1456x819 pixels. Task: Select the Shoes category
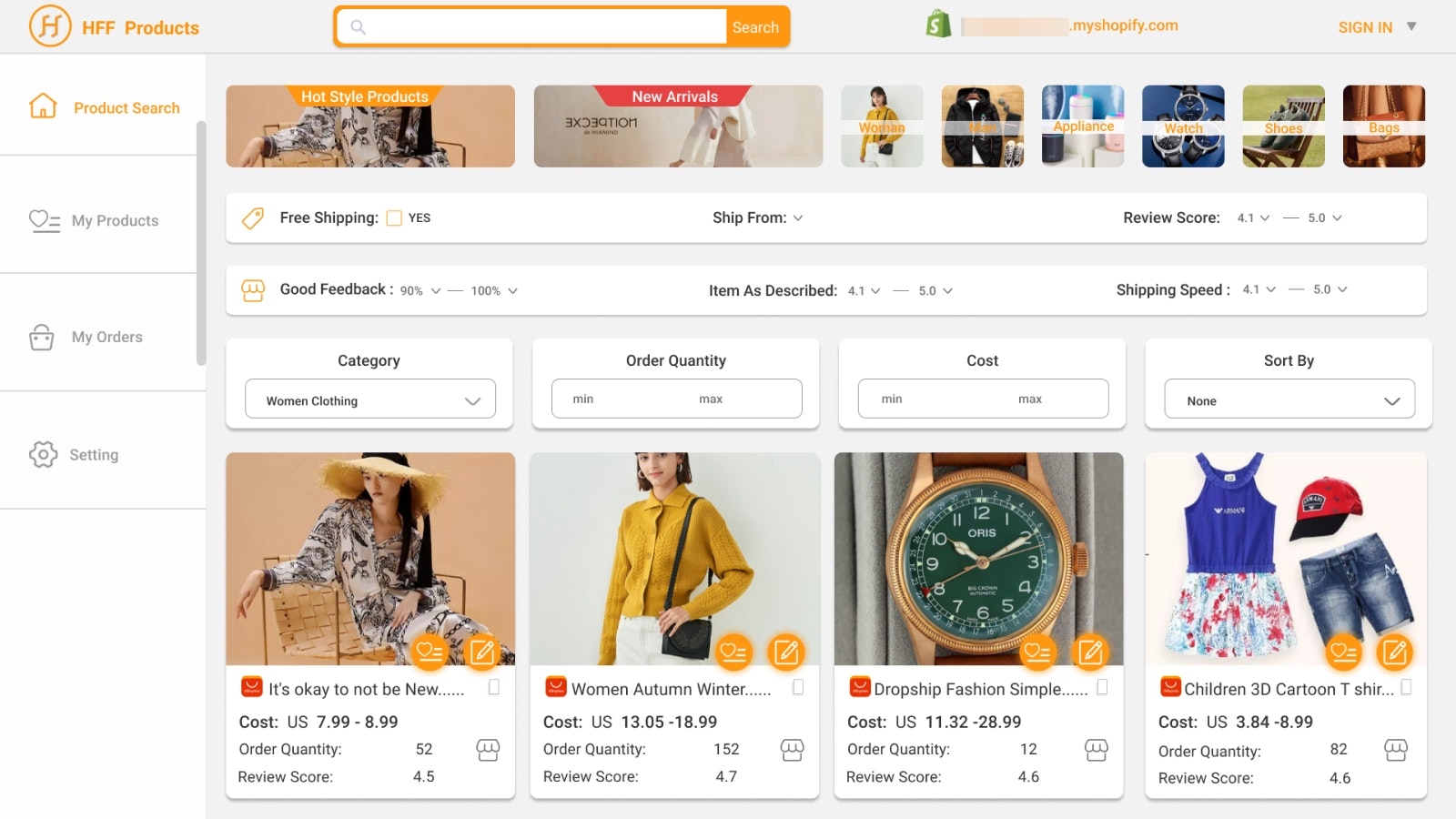click(1283, 126)
